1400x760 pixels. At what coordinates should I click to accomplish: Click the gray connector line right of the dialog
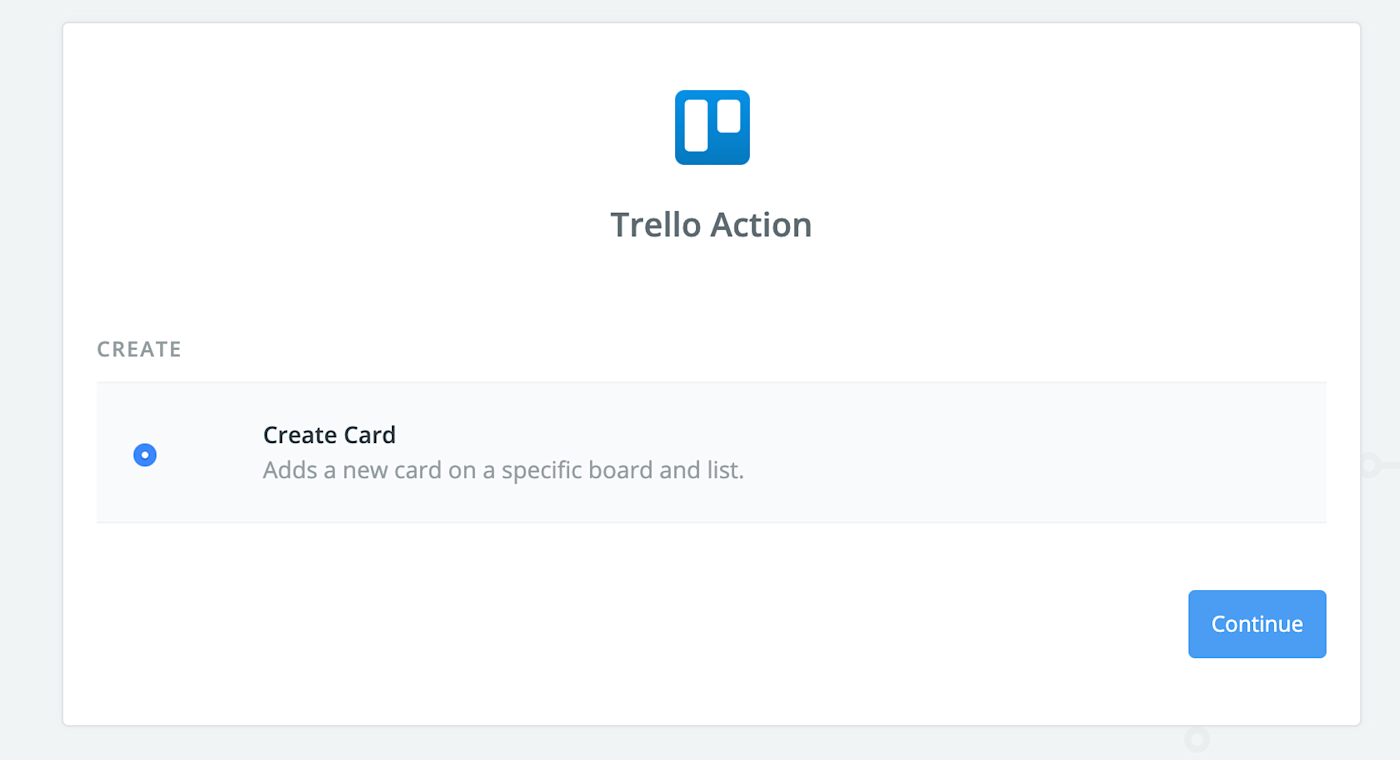coord(1390,465)
